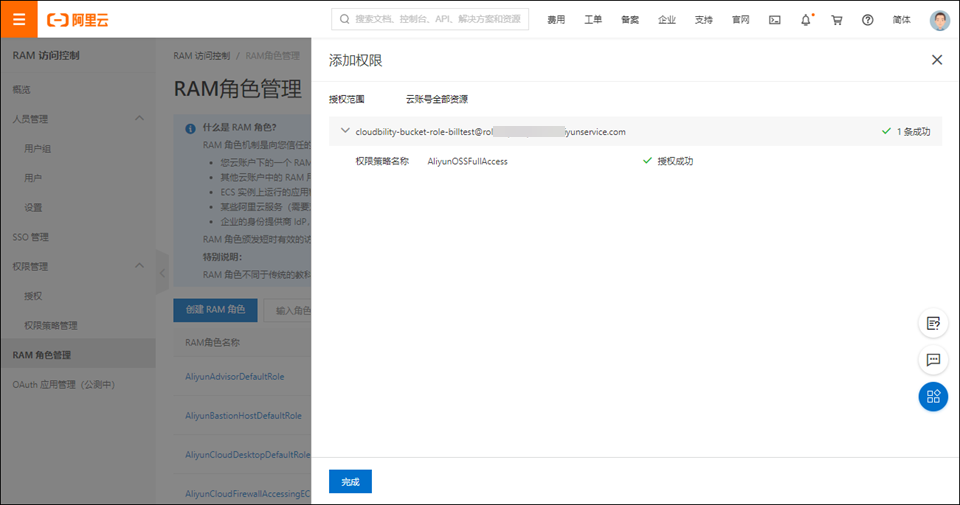Collapse the 人员管理 sidebar section
The width and height of the screenshot is (960, 505).
pos(139,119)
